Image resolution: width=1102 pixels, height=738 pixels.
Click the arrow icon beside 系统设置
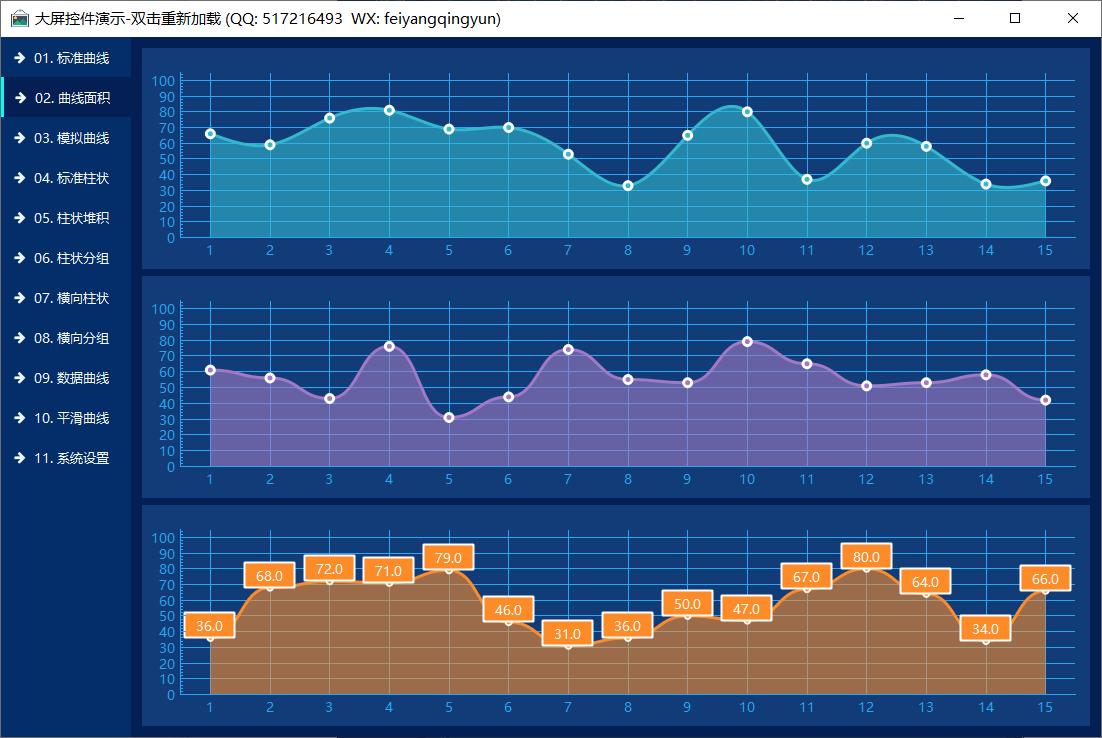[20, 458]
